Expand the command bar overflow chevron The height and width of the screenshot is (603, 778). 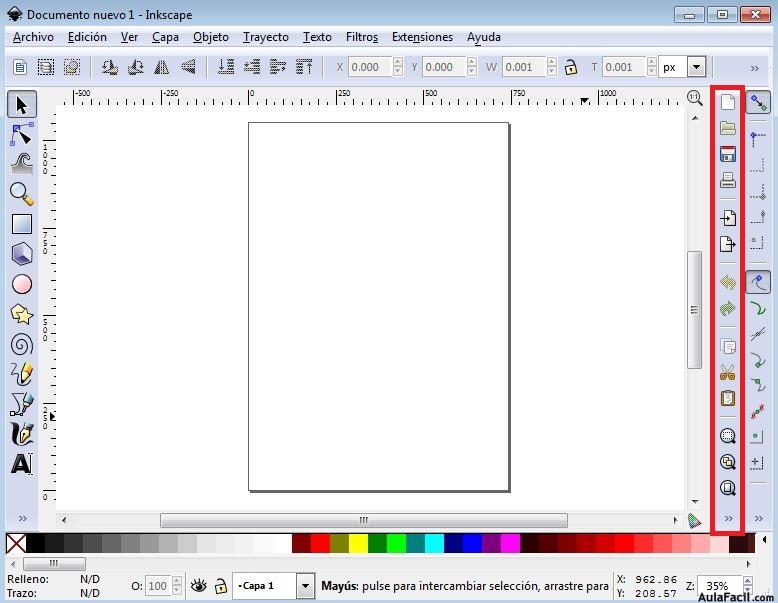(728, 518)
